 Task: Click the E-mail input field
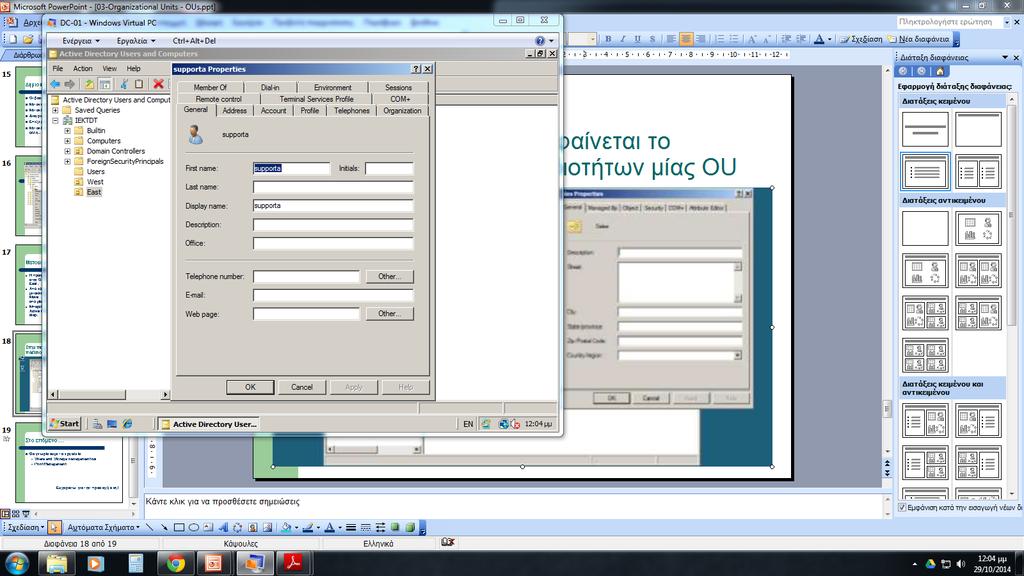[333, 295]
